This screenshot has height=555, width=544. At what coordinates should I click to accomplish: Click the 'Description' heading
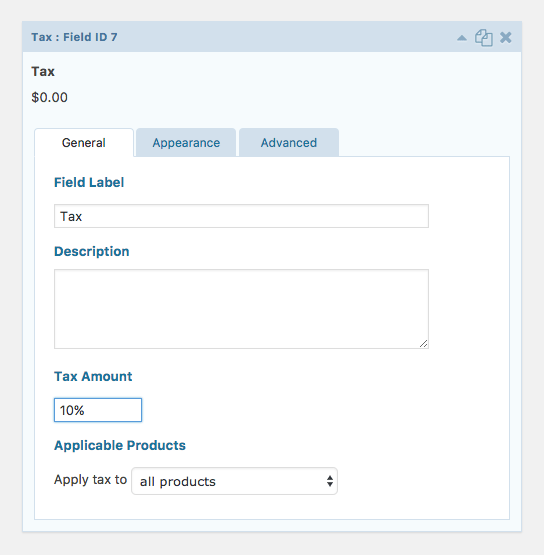pyautogui.click(x=92, y=251)
